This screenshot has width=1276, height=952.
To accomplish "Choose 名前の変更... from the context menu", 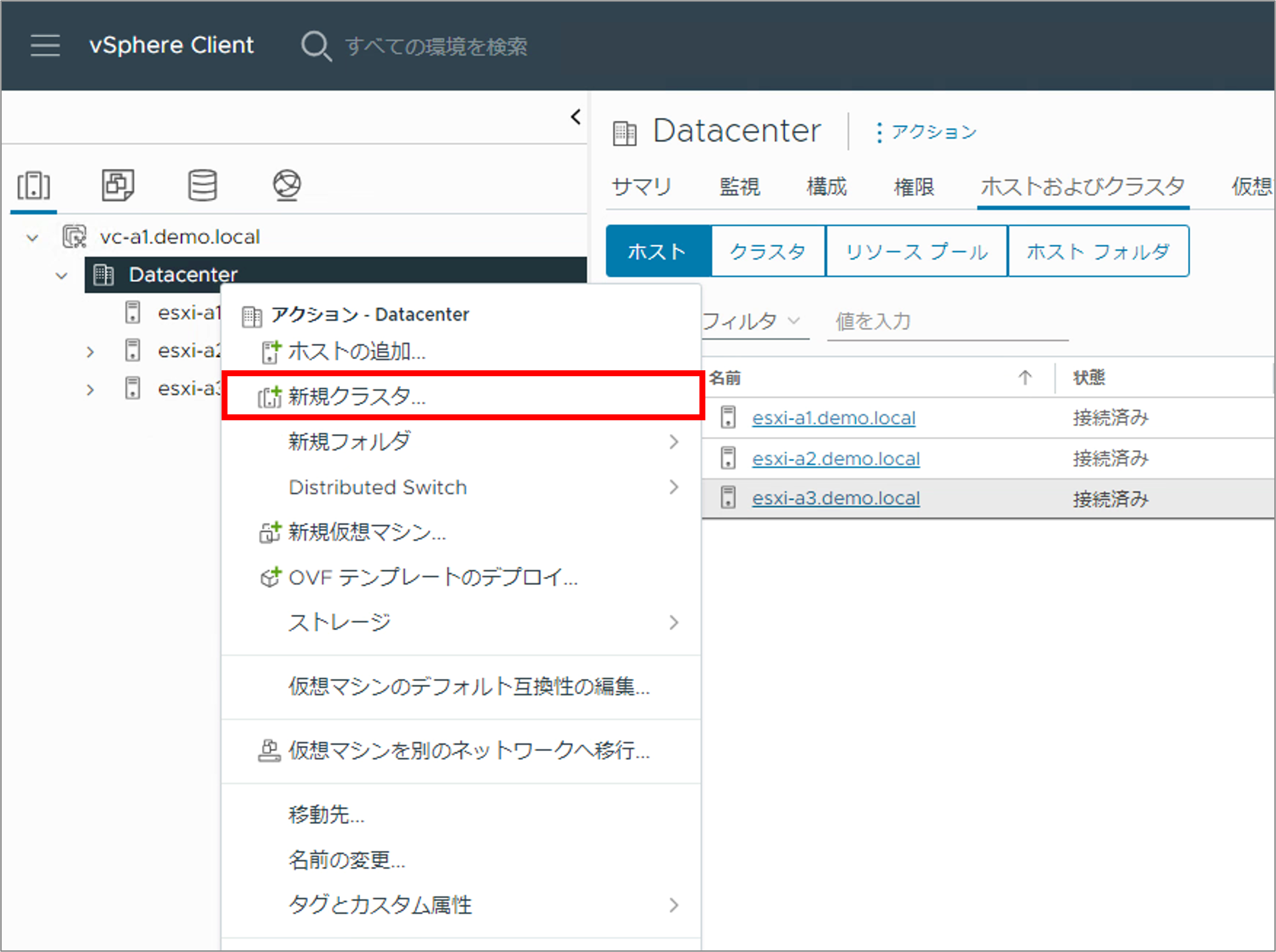I will coord(461,860).
